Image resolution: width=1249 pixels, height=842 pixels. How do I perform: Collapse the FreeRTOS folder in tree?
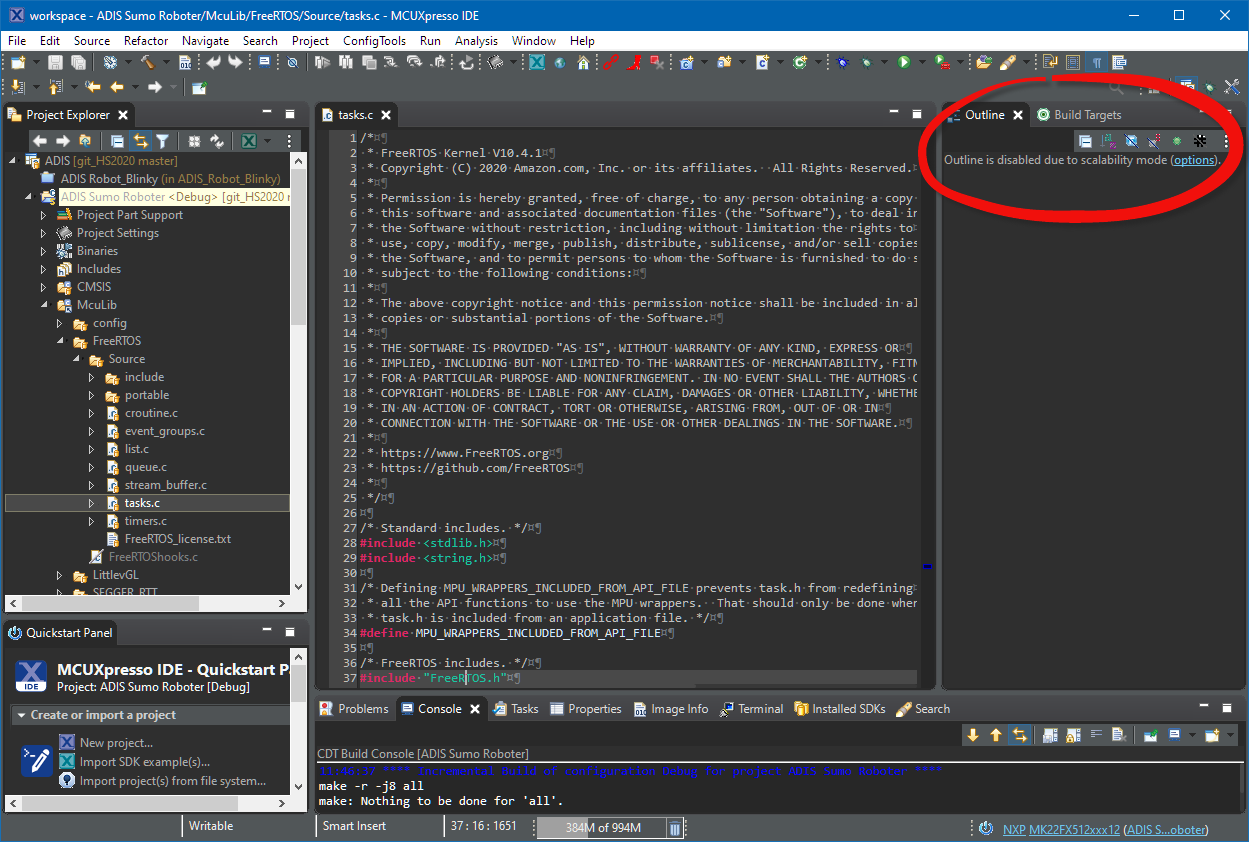pyautogui.click(x=60, y=341)
